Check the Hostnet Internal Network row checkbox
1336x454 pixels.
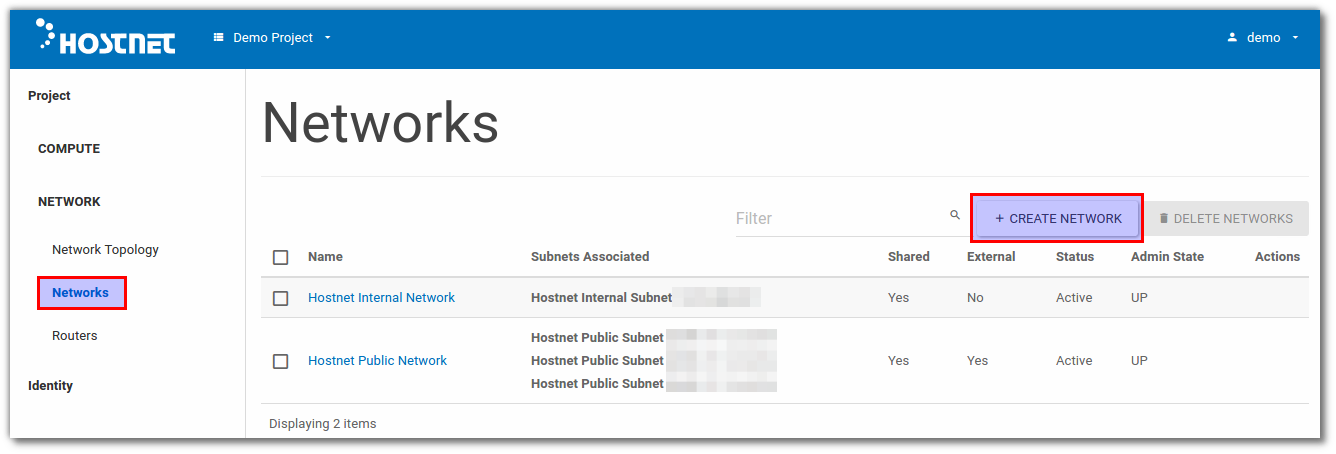click(281, 298)
